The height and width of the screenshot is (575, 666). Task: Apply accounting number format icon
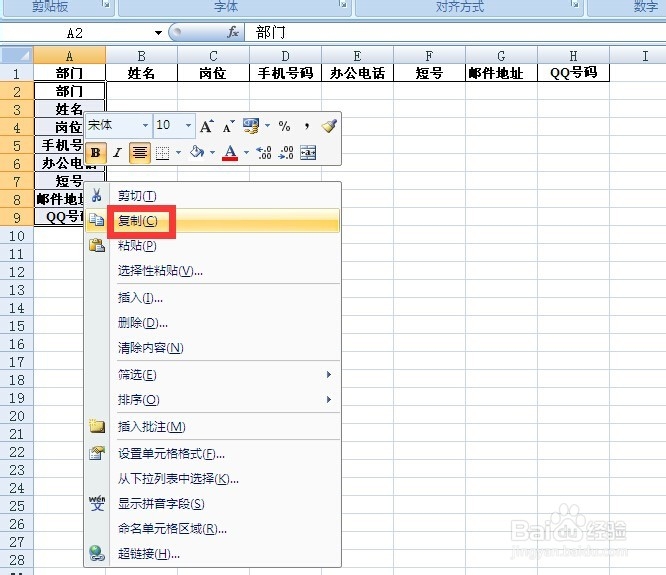(251, 126)
